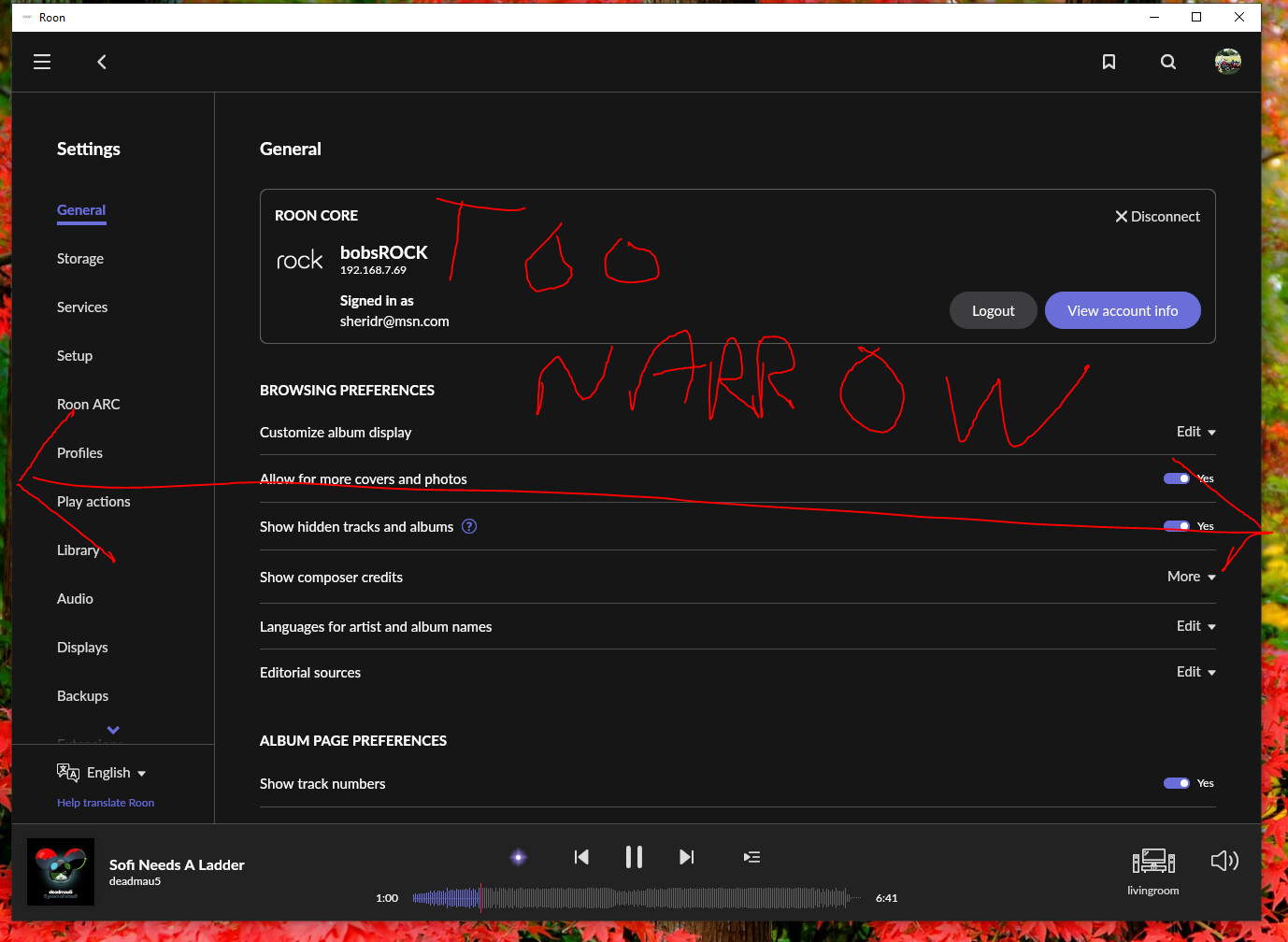Click the Roon Radio star icon
Image resolution: width=1288 pixels, height=942 pixels.
[519, 857]
